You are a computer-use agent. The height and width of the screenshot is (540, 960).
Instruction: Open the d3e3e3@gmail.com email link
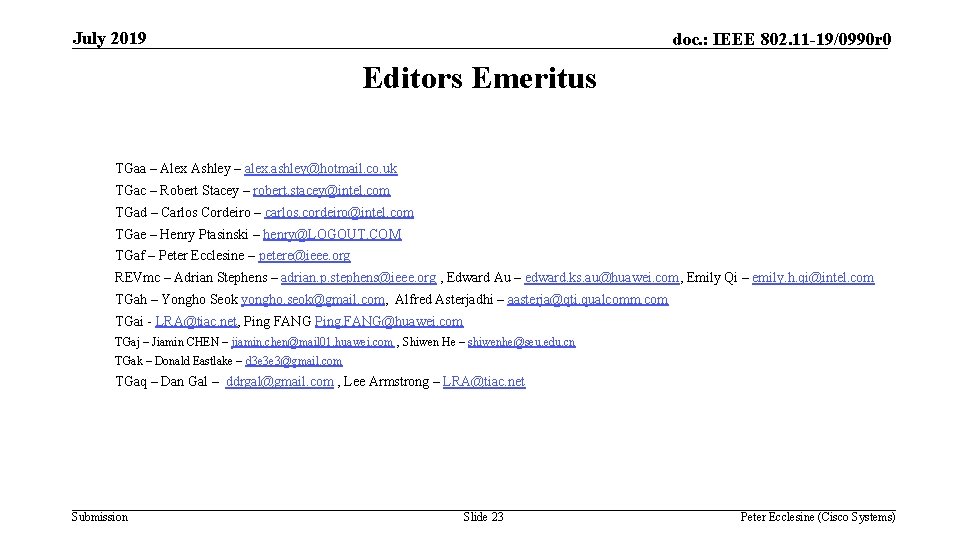(294, 361)
